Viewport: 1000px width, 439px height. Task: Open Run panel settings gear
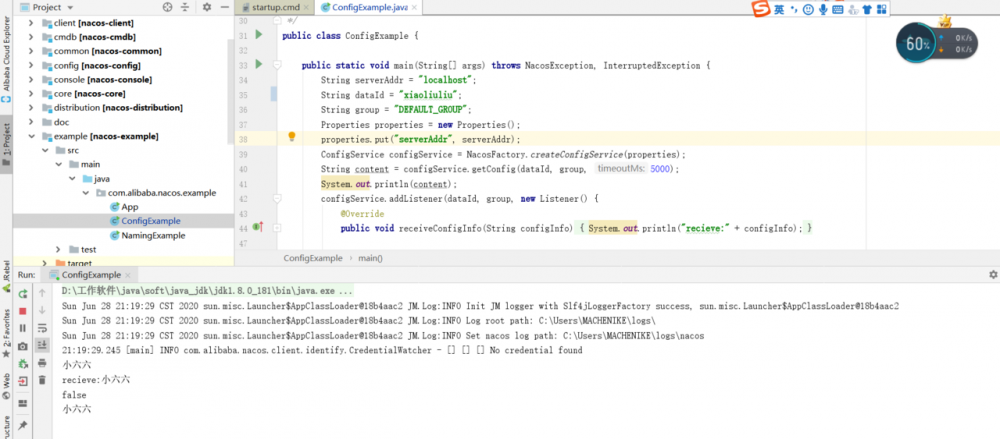pyautogui.click(x=993, y=274)
